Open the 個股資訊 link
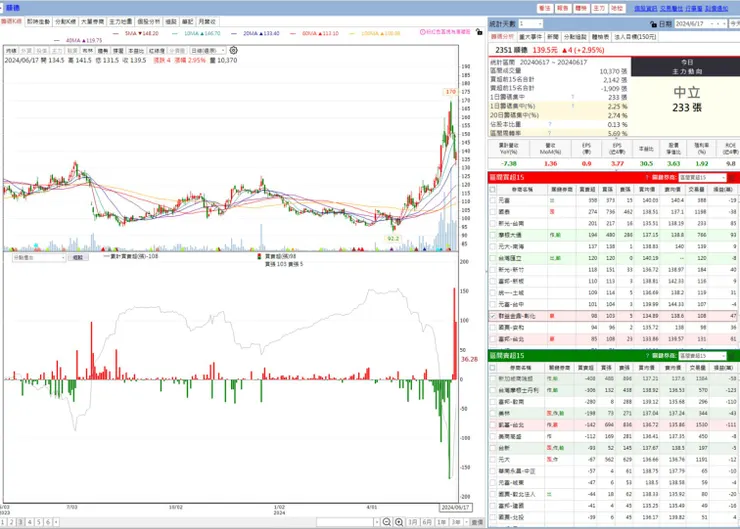740x529 pixels. click(646, 8)
